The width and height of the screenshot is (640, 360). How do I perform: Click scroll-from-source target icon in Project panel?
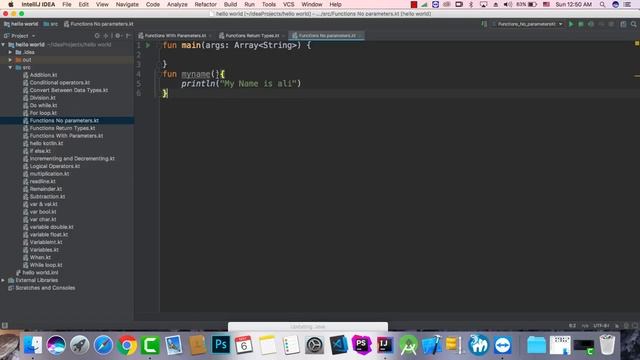click(97, 36)
